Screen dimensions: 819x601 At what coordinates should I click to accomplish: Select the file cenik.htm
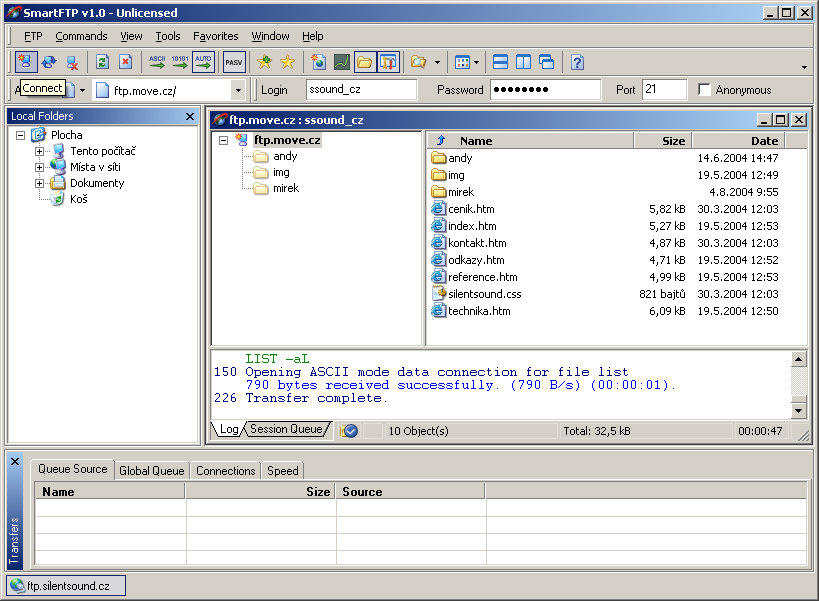471,209
